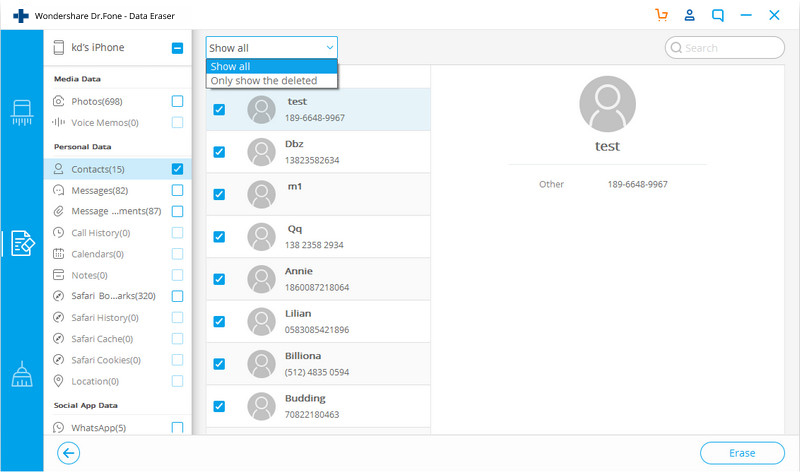Click the Dbz number 13823582634
The image size is (800, 473).
pyautogui.click(x=312, y=160)
